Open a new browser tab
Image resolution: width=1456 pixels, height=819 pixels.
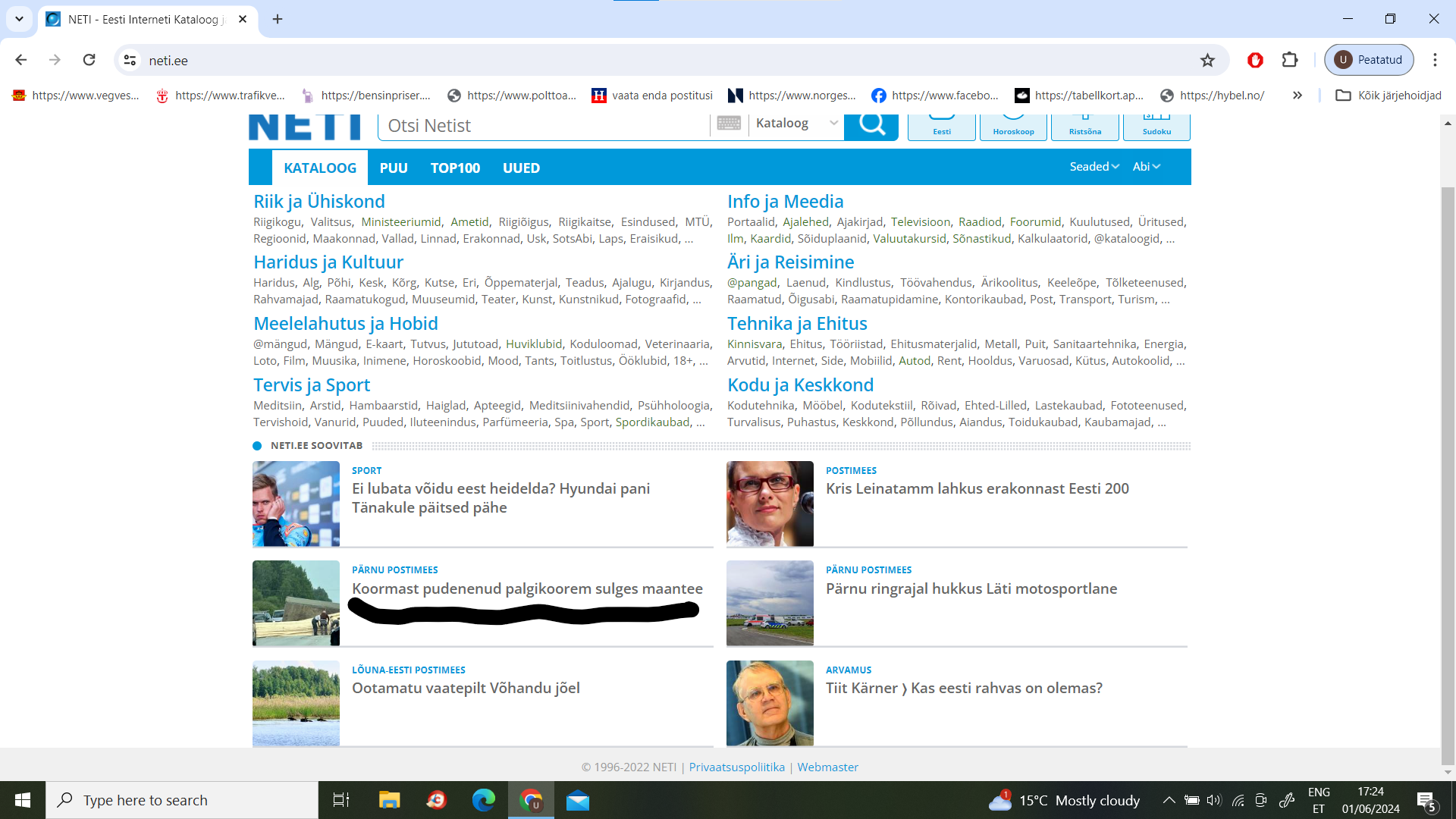[278, 19]
